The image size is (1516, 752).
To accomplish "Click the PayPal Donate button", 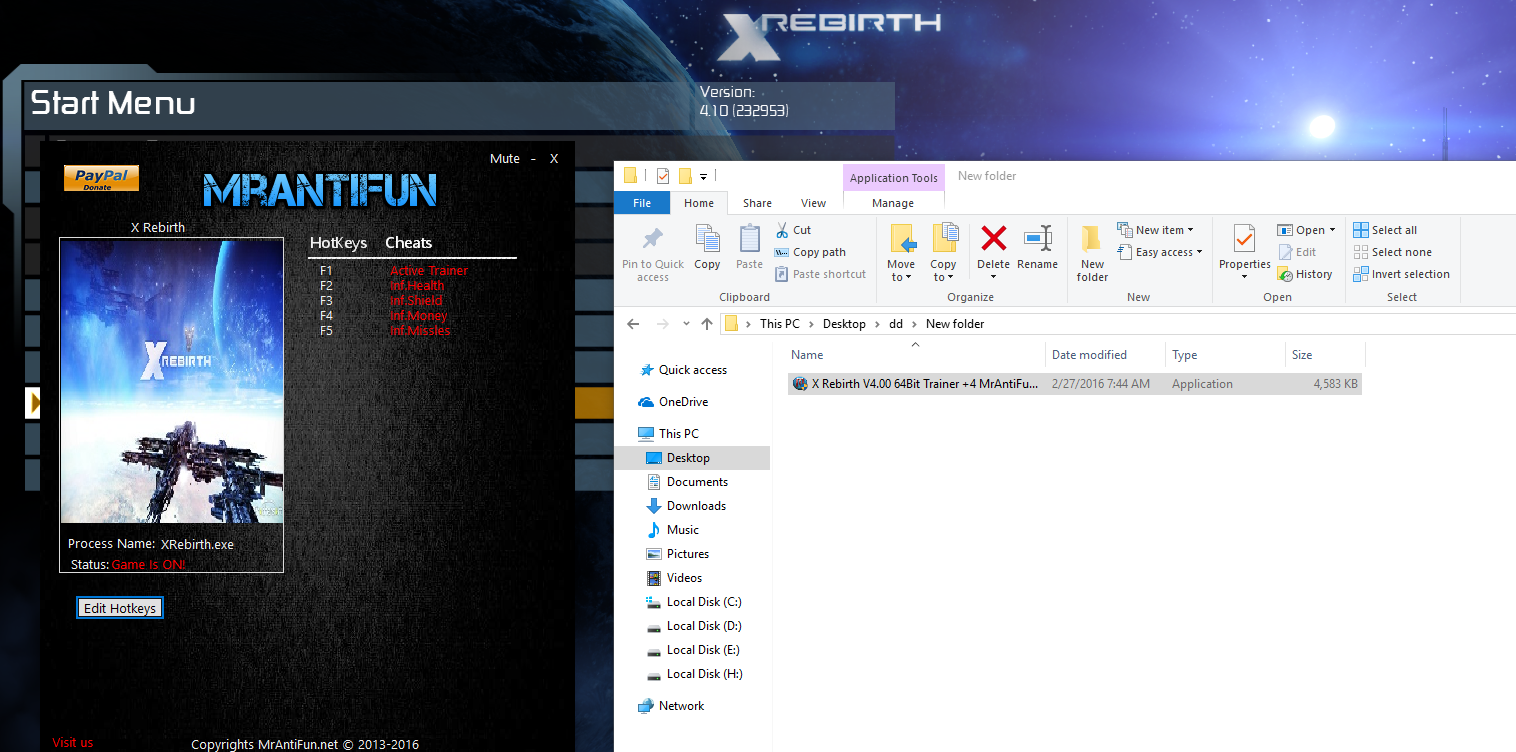I will coord(101,178).
